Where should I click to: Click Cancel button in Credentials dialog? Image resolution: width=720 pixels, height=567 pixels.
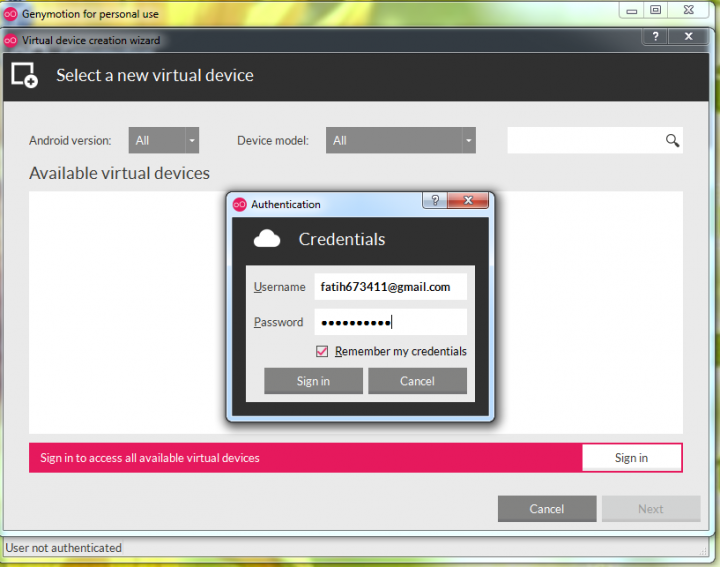(x=417, y=381)
